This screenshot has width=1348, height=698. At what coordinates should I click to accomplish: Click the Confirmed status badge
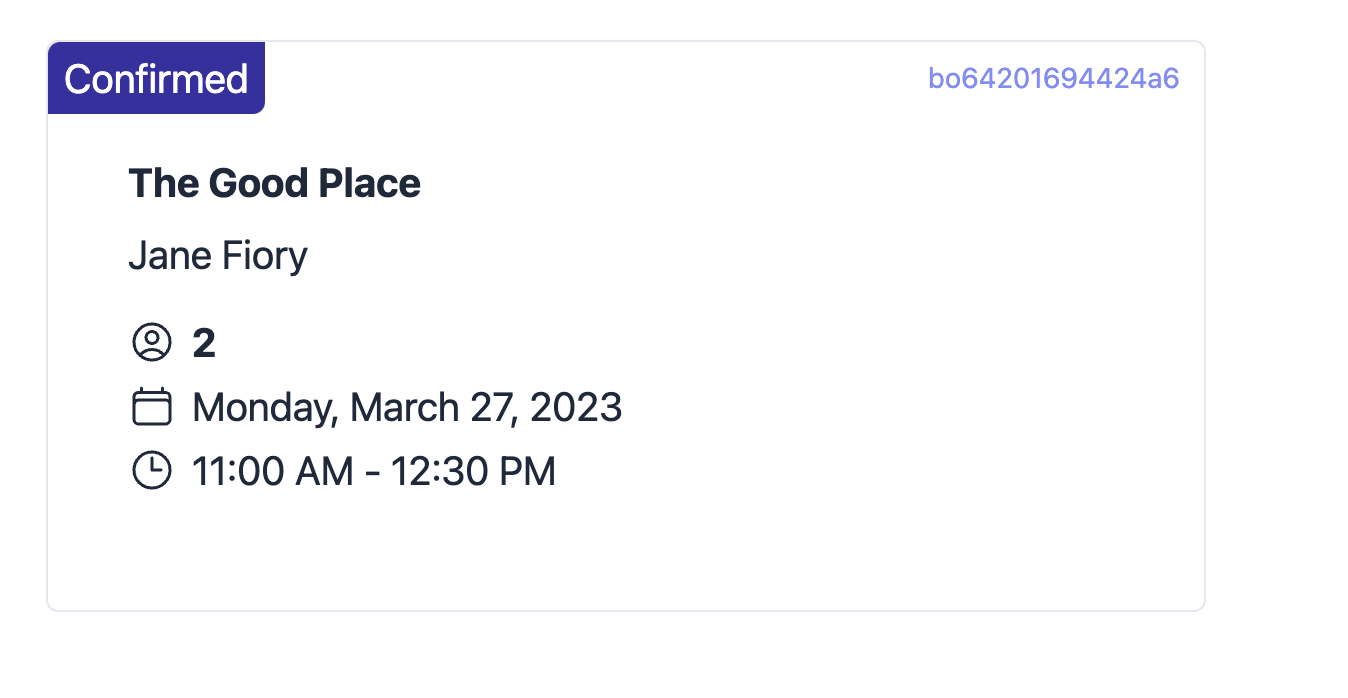pyautogui.click(x=156, y=78)
